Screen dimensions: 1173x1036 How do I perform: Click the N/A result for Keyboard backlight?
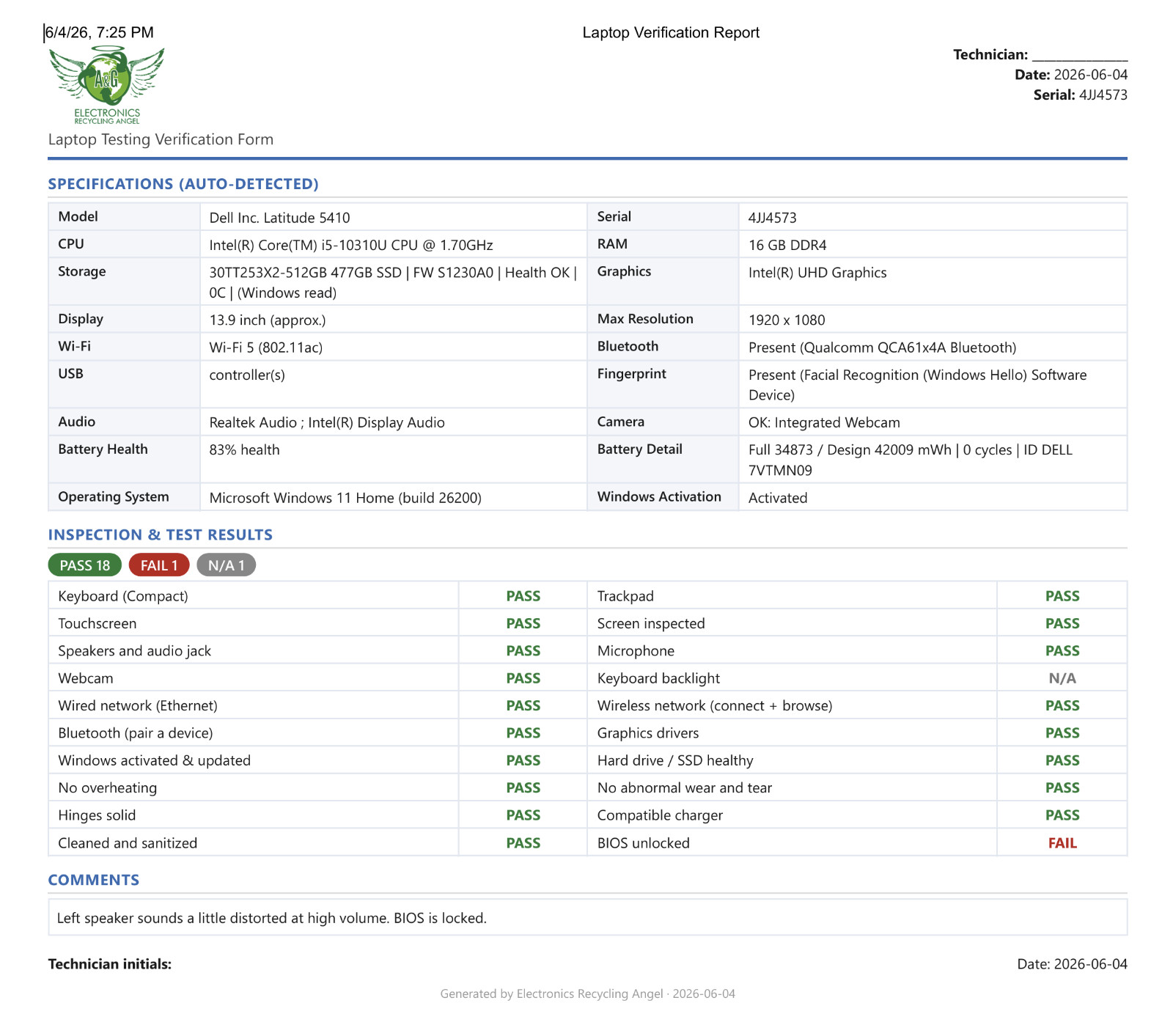coord(1062,678)
